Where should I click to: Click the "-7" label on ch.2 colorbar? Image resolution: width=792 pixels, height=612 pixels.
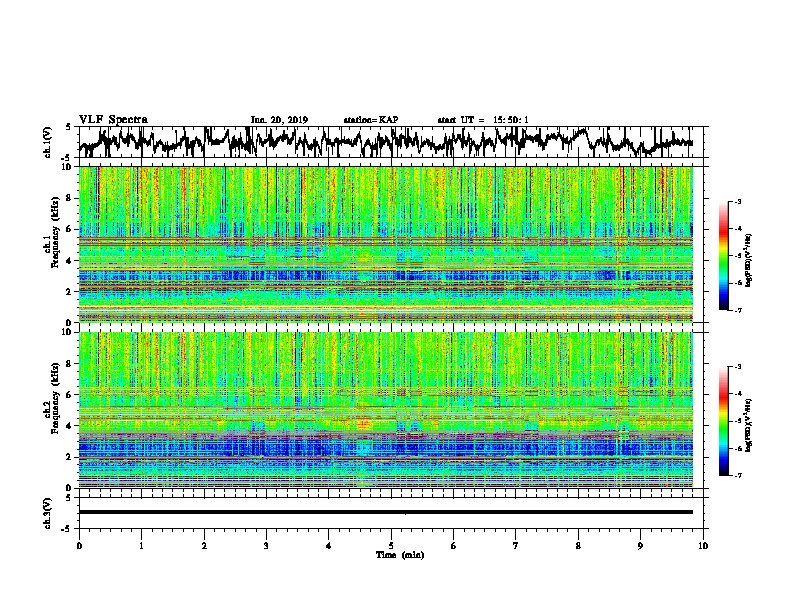(x=737, y=476)
